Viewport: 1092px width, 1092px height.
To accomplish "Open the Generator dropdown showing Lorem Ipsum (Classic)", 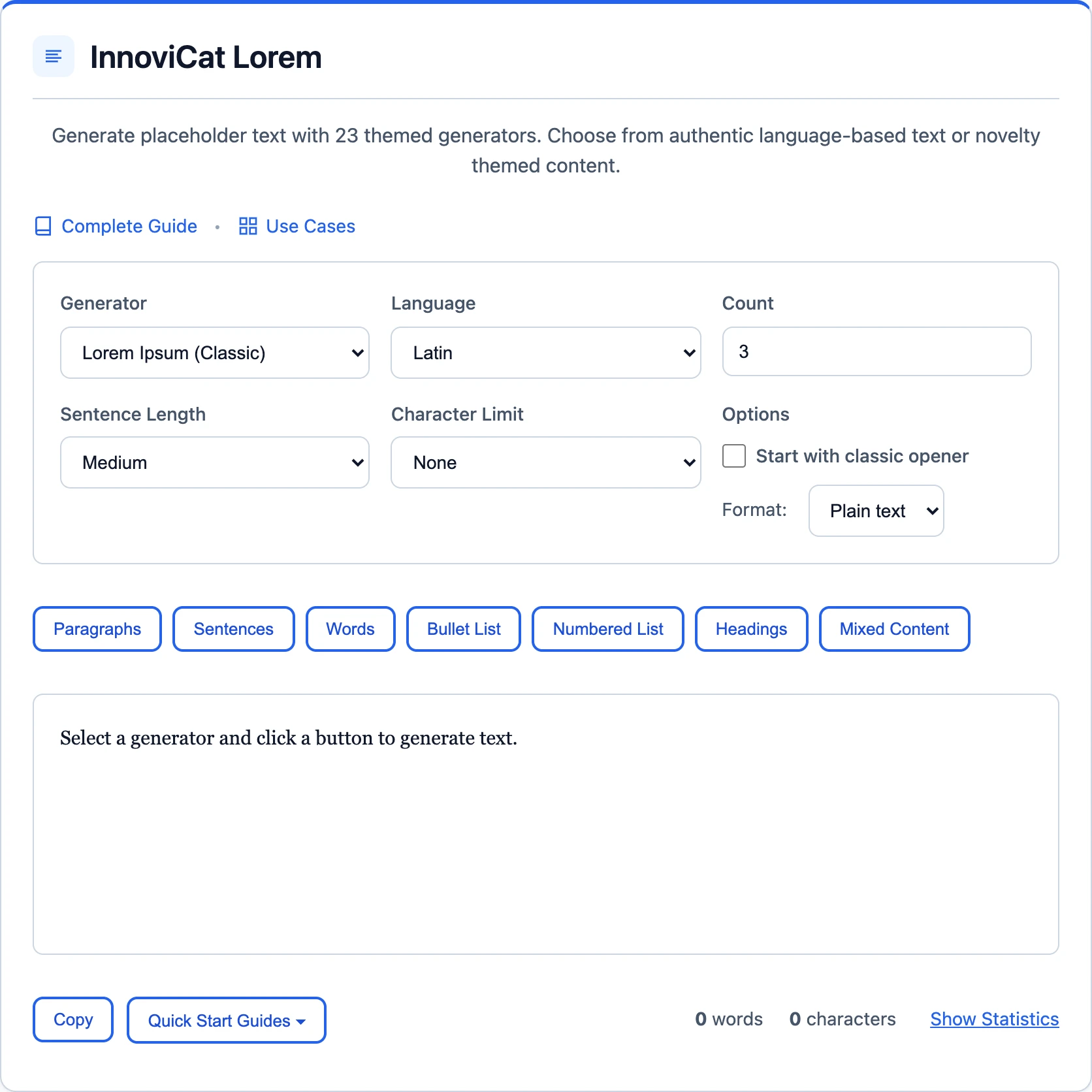I will coord(215,353).
